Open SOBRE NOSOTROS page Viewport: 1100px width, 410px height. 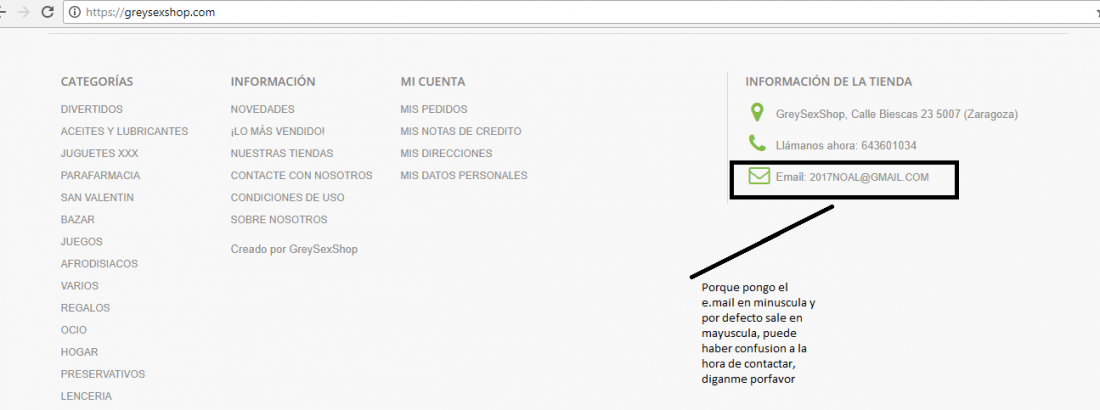[279, 220]
